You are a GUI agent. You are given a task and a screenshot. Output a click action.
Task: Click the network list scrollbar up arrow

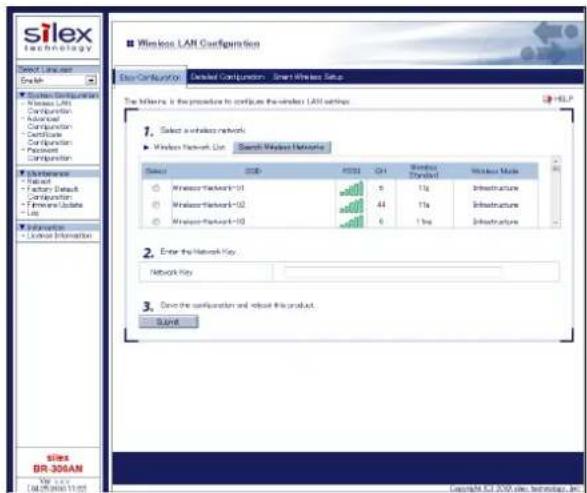[556, 161]
